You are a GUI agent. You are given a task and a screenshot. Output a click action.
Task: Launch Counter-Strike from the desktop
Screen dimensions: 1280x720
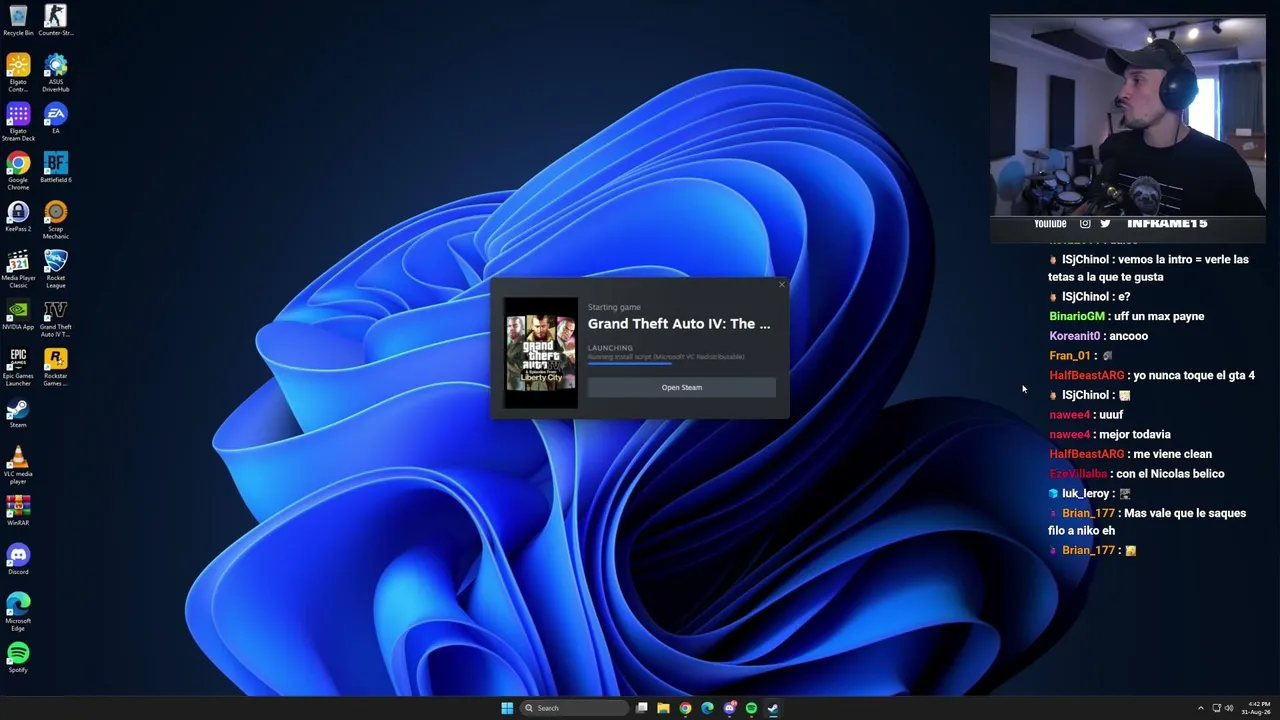click(x=55, y=20)
